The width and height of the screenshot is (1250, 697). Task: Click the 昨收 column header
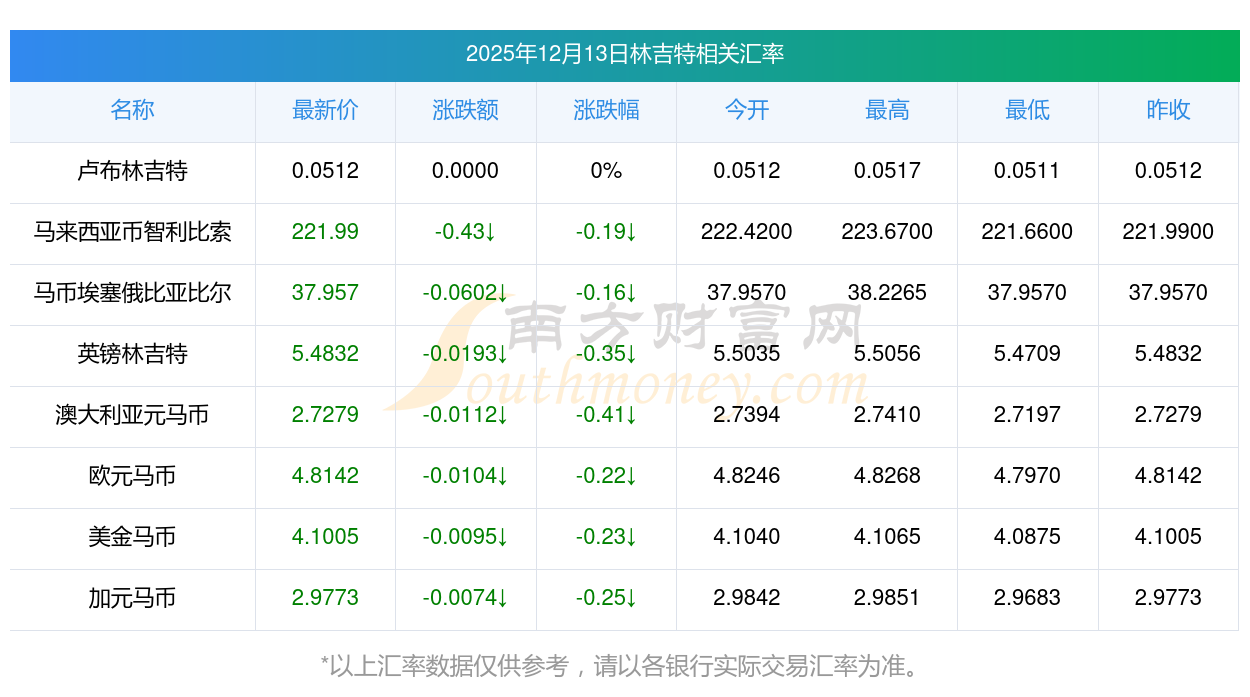click(x=1168, y=111)
